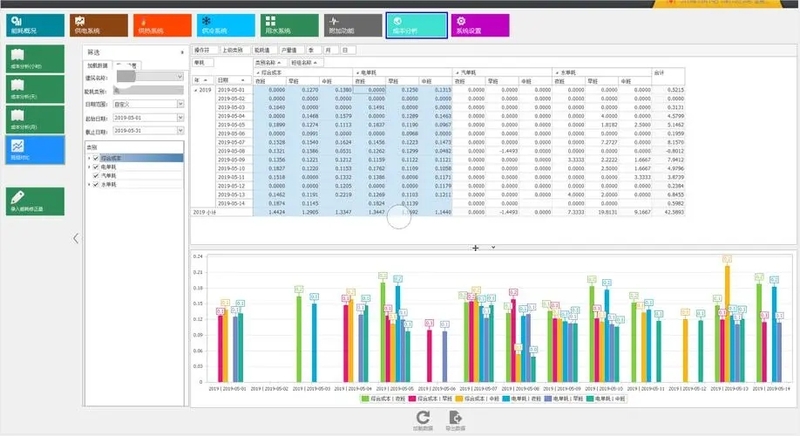Open the 供冷系统 snowflake cooling module
Image resolution: width=800 pixels, height=436 pixels.
pos(224,25)
